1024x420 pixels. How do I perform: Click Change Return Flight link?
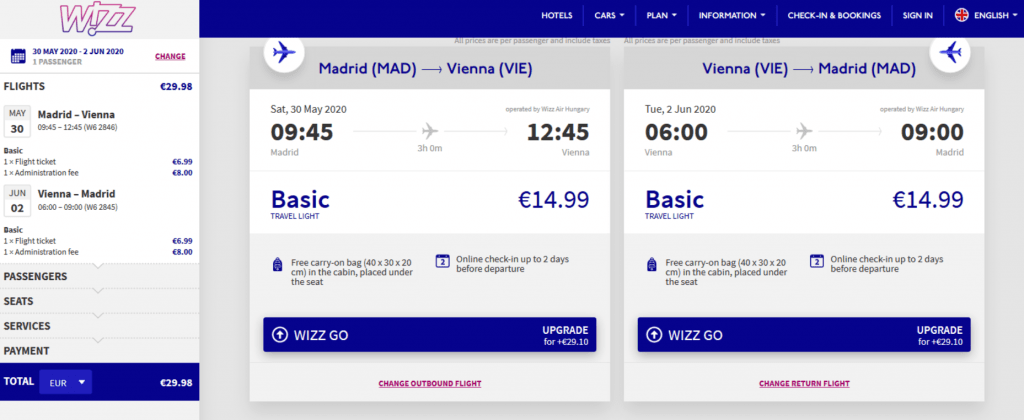point(804,384)
